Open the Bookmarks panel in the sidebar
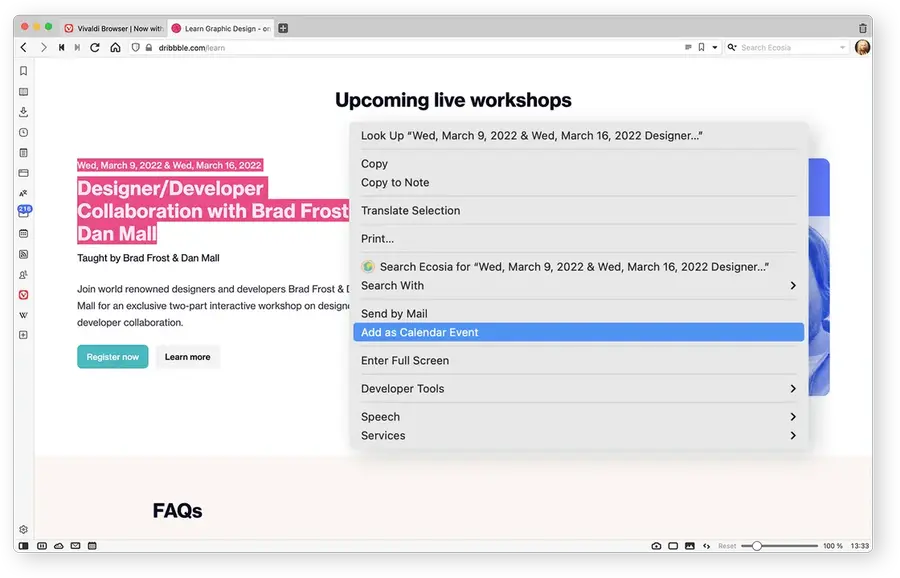 click(24, 71)
